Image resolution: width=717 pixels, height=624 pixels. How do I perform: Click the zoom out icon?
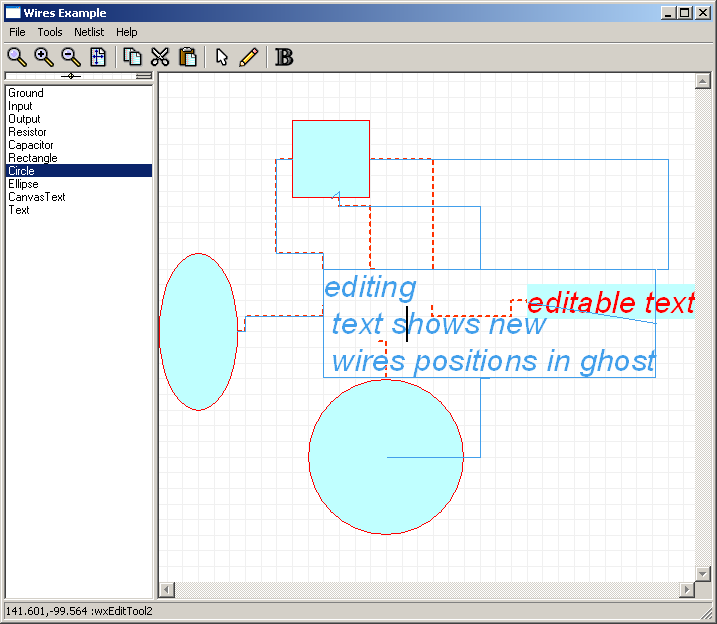point(71,57)
